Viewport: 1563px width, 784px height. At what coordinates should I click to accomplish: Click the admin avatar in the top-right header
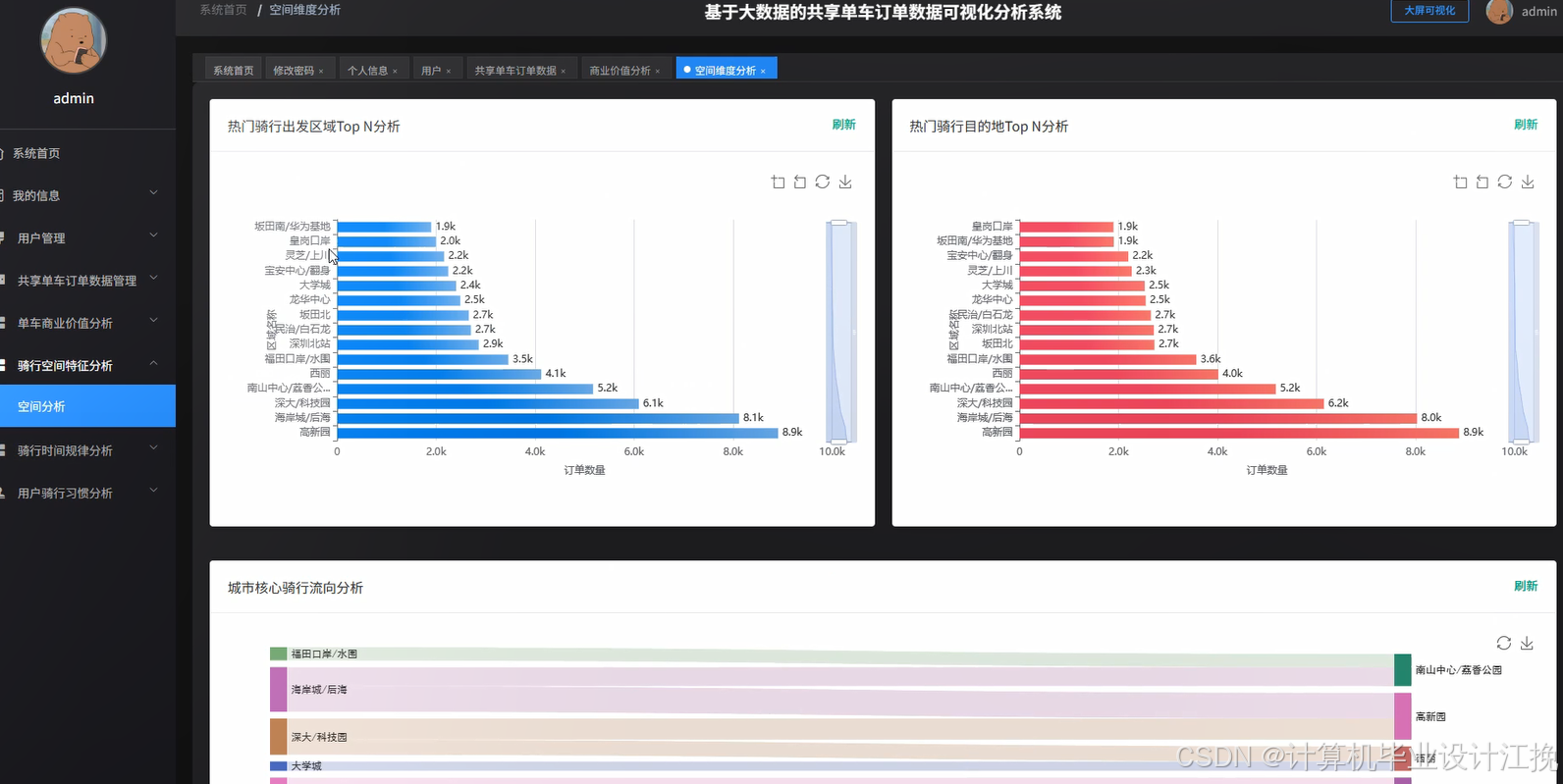tap(1499, 12)
